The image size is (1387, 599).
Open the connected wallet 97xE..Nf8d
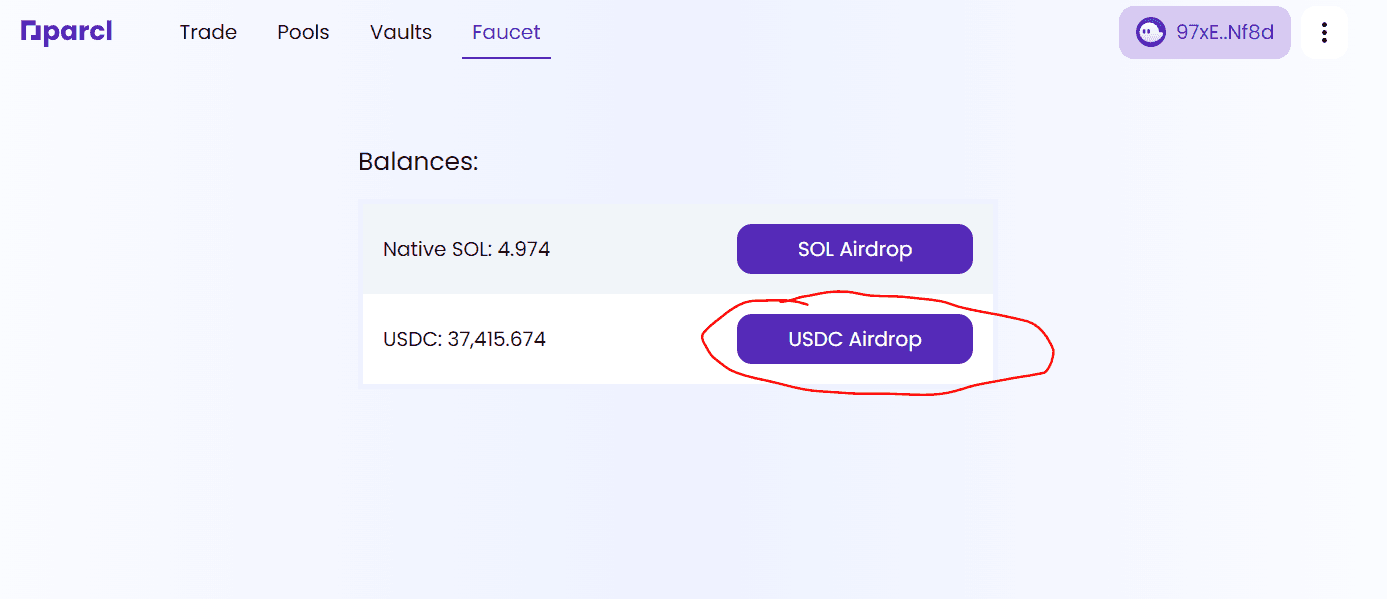[1204, 33]
